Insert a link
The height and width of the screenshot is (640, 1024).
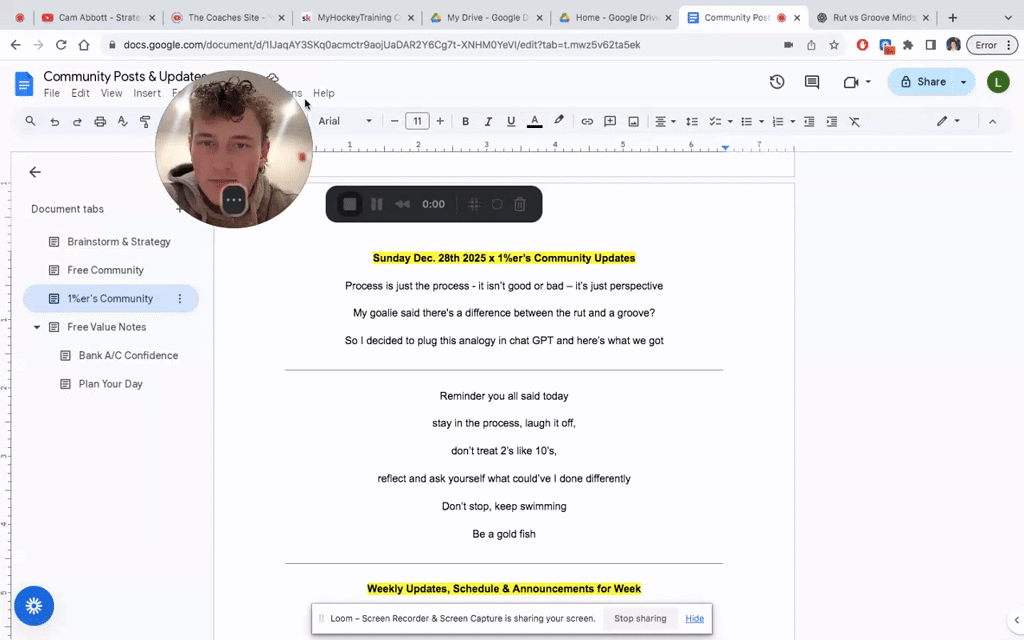(587, 121)
